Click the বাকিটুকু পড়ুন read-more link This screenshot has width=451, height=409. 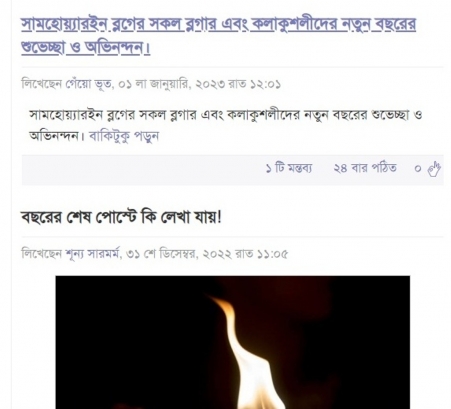124,136
